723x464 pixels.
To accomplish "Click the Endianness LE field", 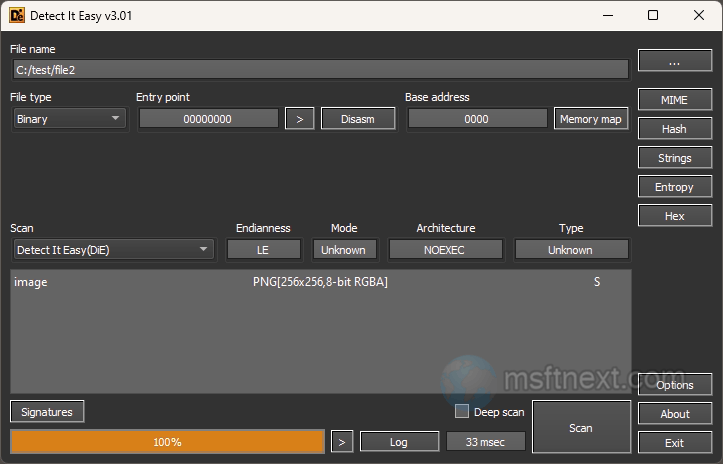I will (x=263, y=250).
